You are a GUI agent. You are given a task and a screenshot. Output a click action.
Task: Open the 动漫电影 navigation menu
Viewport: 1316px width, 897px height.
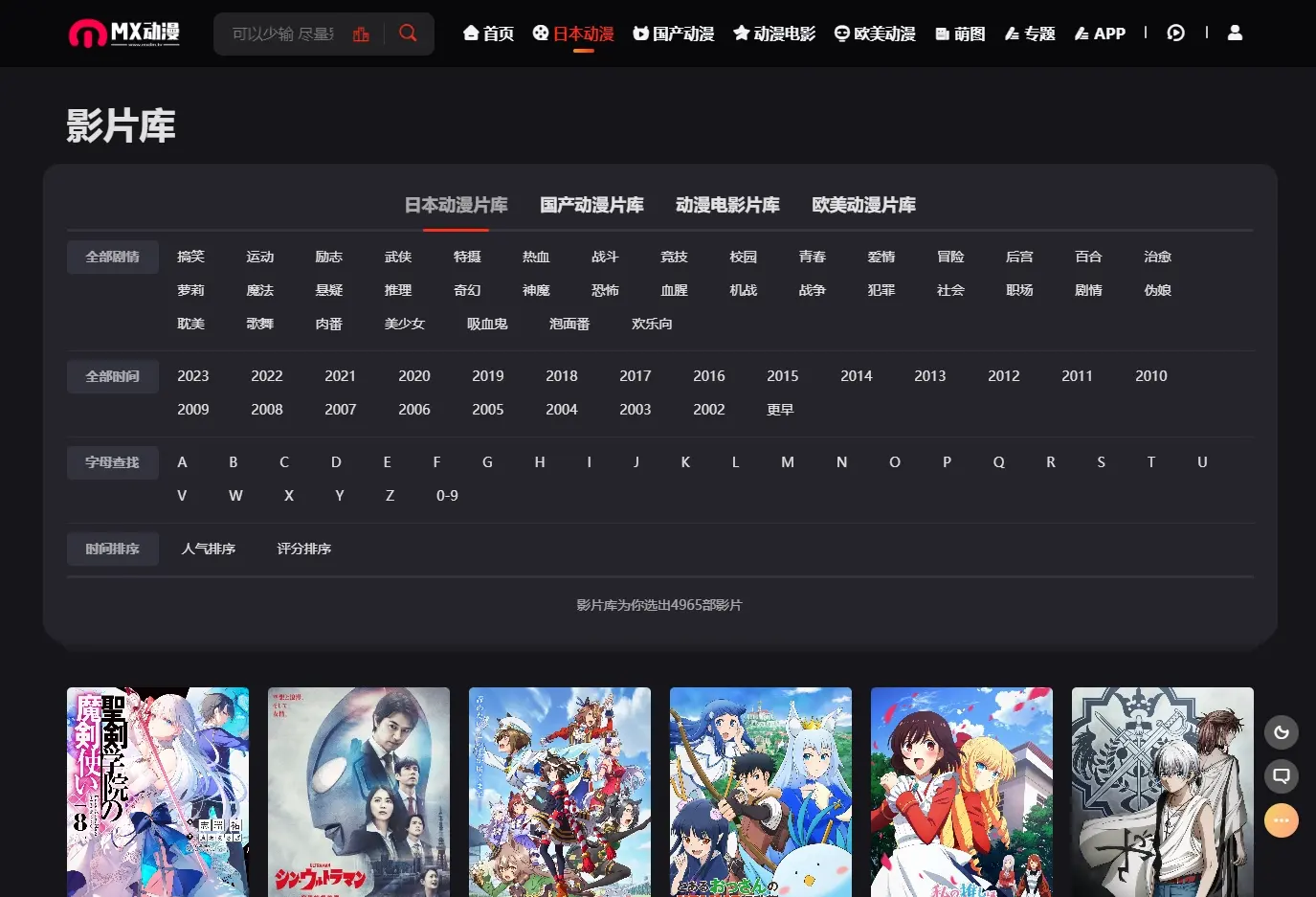tap(774, 33)
